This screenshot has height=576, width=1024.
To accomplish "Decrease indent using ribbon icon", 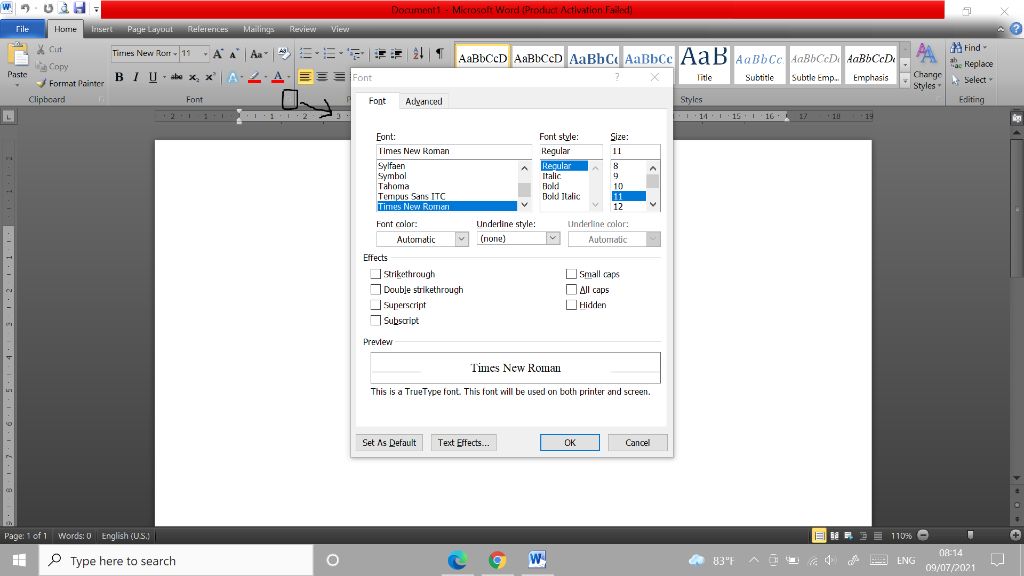I will coord(379,54).
